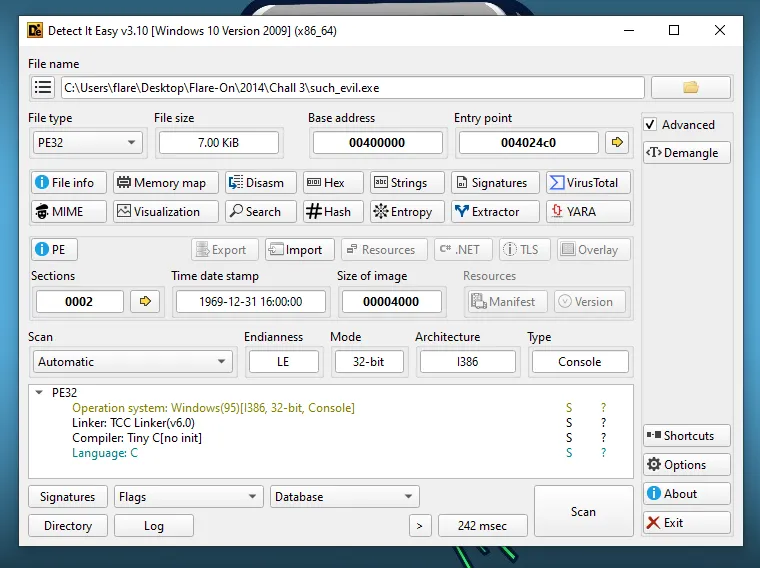Open the Memory map tool
Screen dimensions: 760x568
pyautogui.click(x=161, y=183)
